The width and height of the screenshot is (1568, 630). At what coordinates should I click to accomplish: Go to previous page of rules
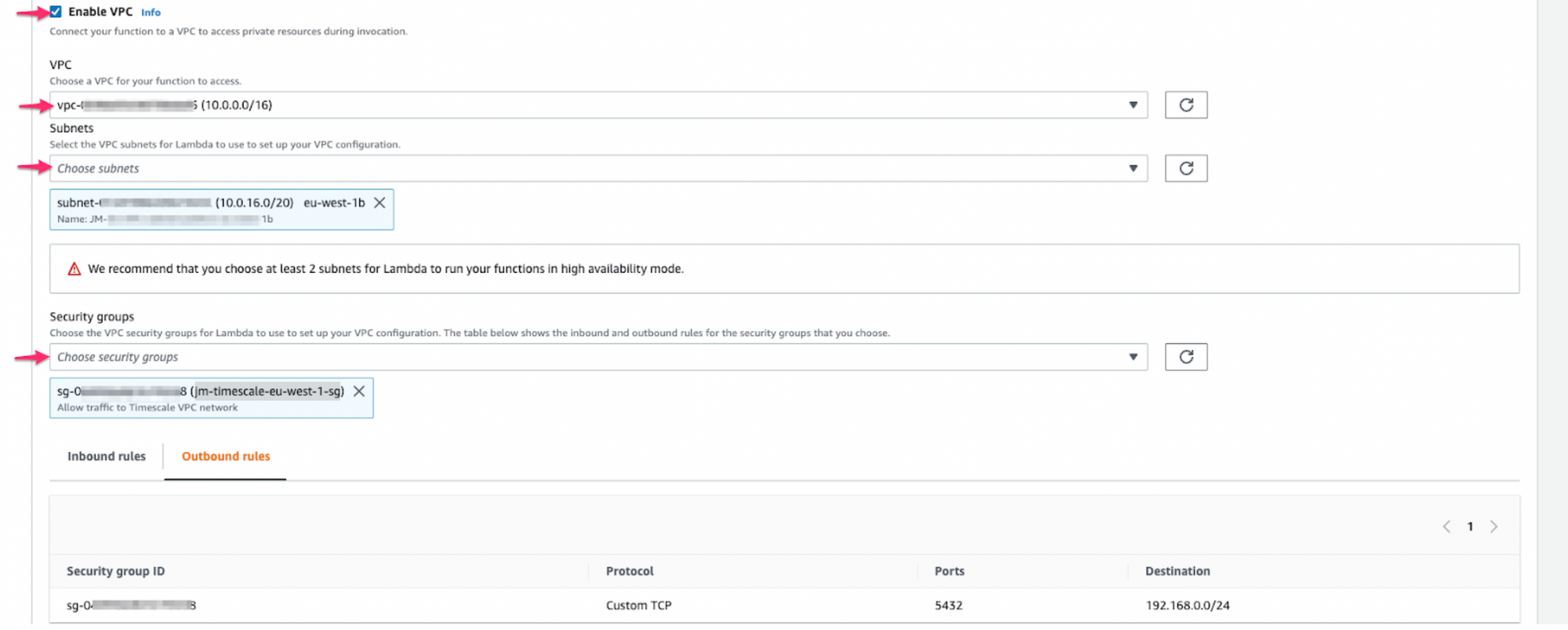pyautogui.click(x=1446, y=526)
